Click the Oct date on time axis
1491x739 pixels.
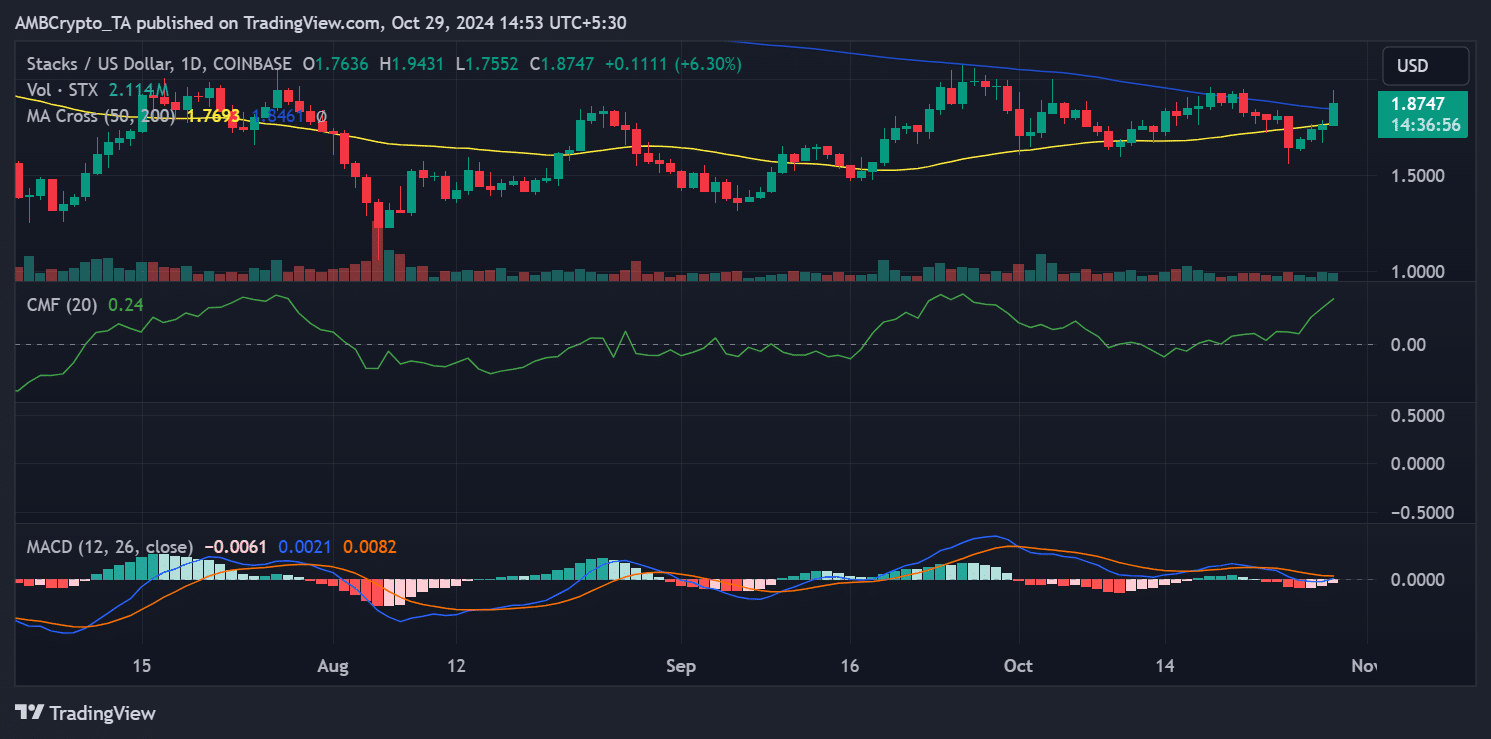click(1018, 665)
